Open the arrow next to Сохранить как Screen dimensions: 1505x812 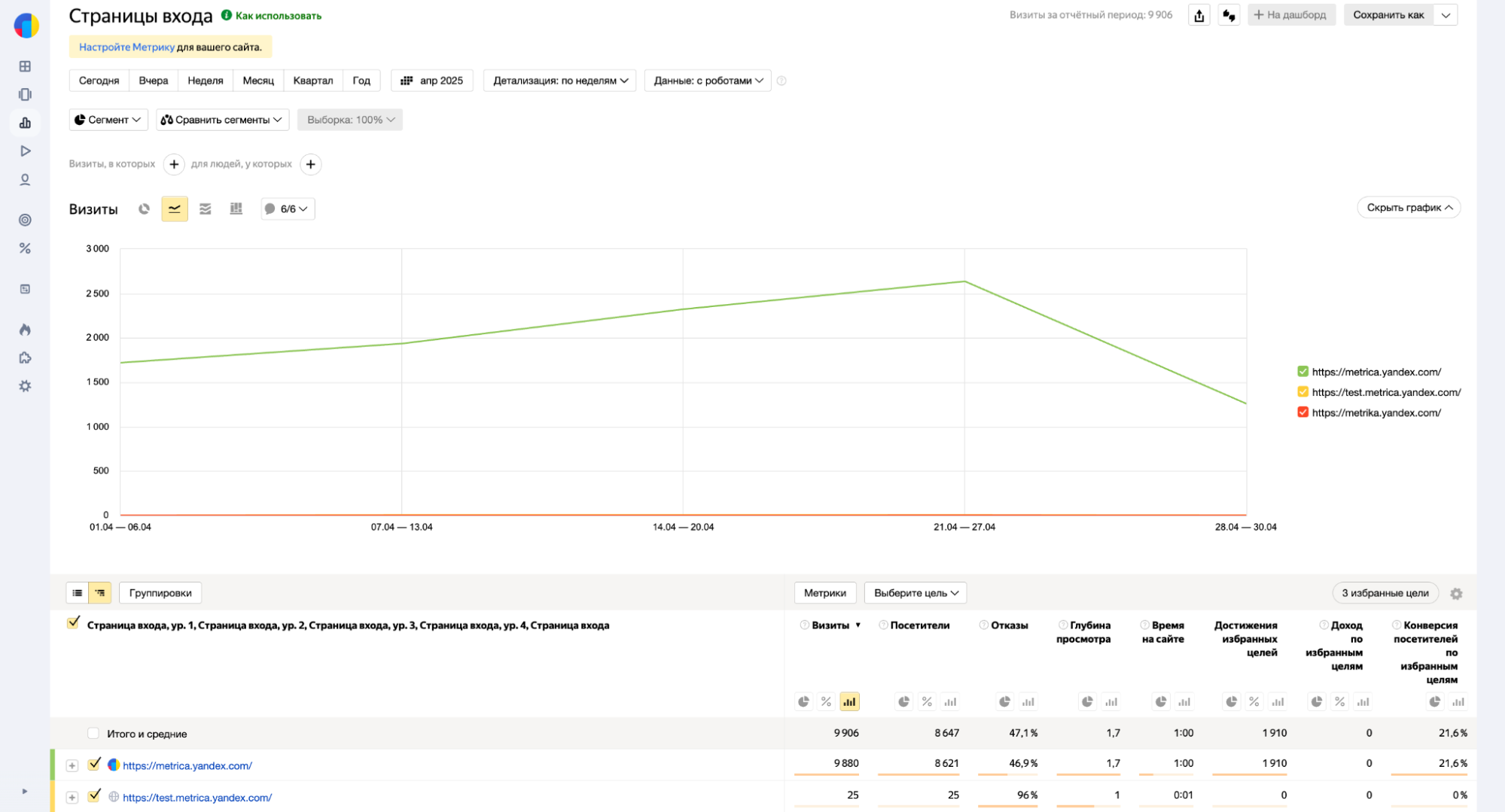(x=1446, y=15)
